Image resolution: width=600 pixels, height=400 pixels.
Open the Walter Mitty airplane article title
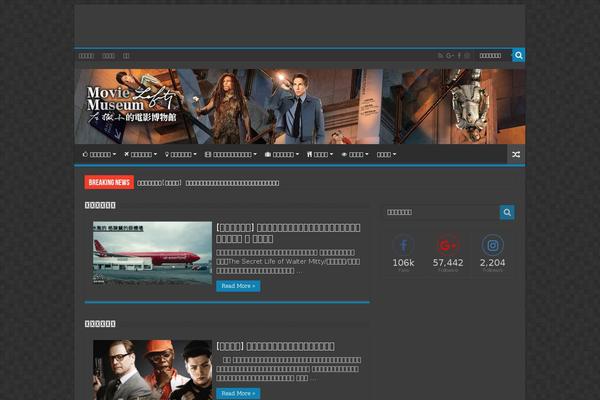pos(288,233)
